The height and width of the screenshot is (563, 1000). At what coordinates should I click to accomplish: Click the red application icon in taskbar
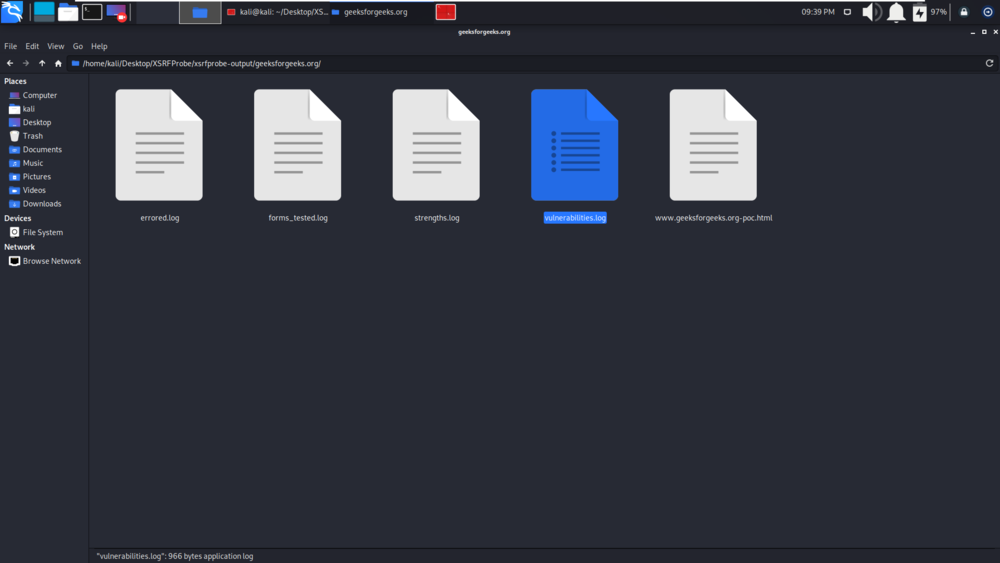(446, 12)
